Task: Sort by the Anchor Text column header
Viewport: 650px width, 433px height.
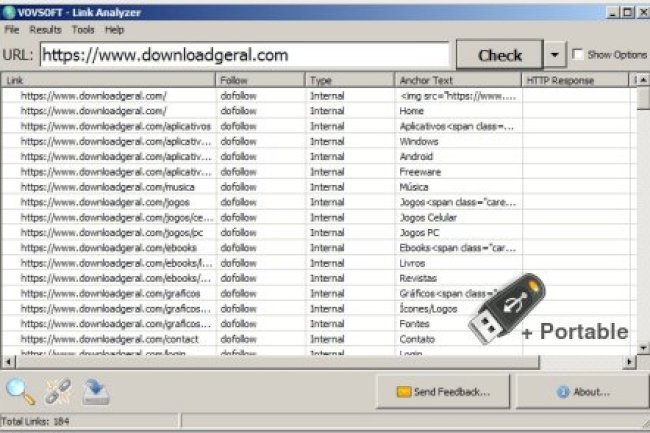Action: (x=456, y=80)
